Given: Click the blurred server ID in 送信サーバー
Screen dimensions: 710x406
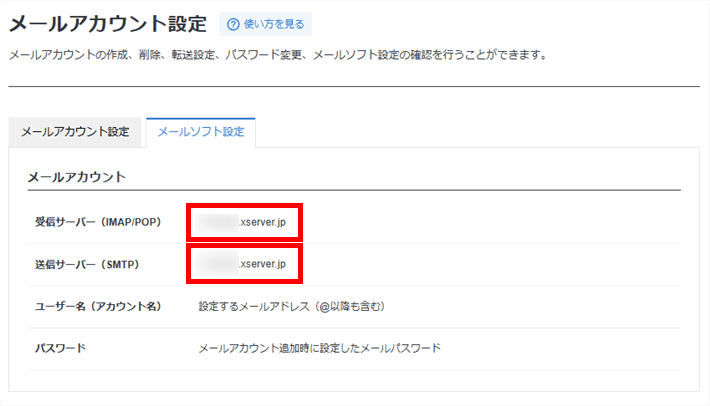Looking at the screenshot, I should click(x=217, y=264).
